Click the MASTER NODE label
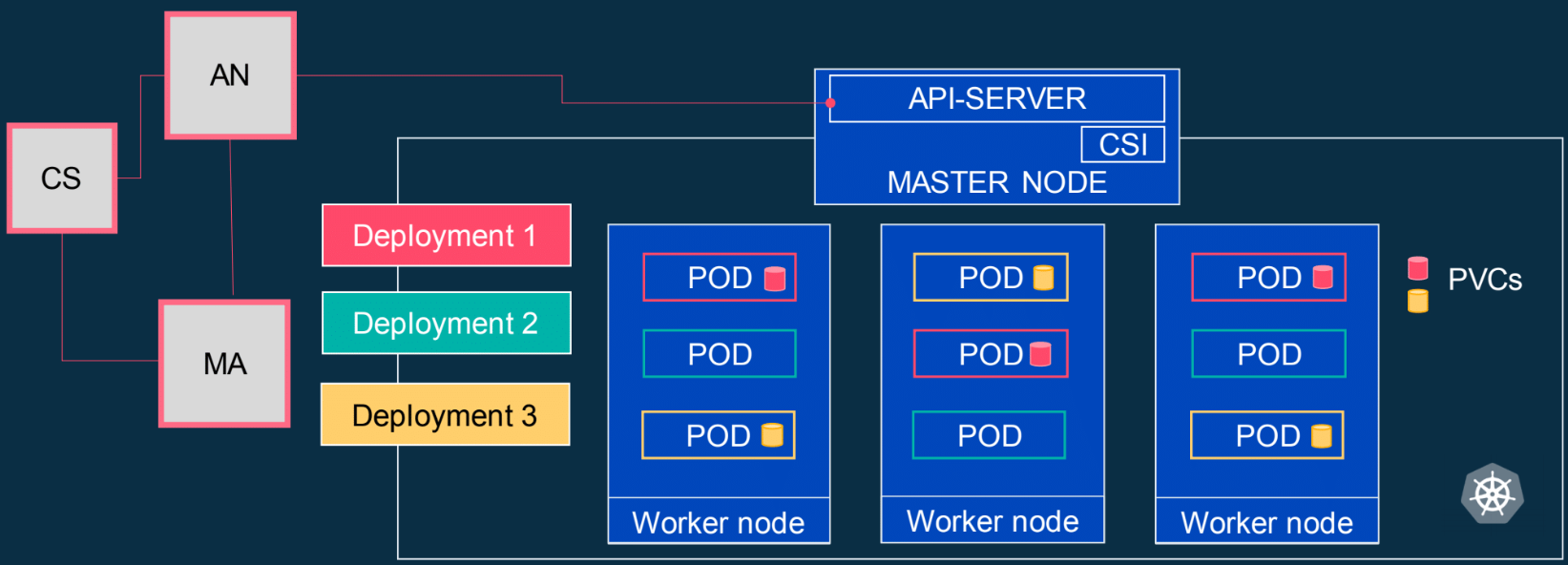Screen dimensions: 1568x565 (x=997, y=182)
